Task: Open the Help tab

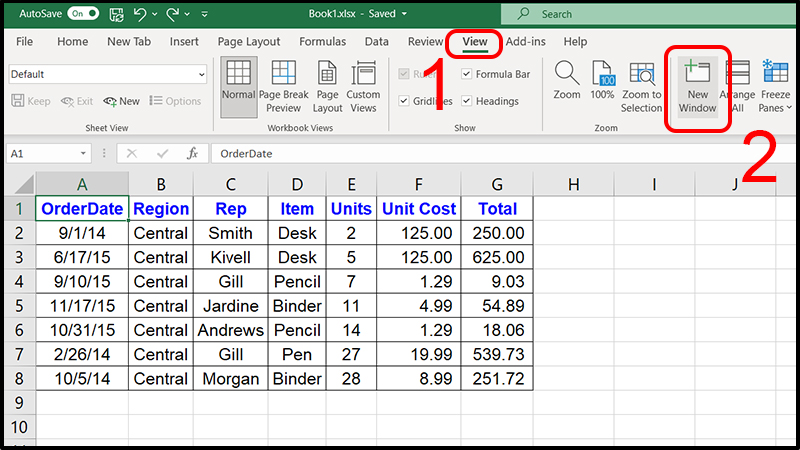Action: tap(575, 41)
